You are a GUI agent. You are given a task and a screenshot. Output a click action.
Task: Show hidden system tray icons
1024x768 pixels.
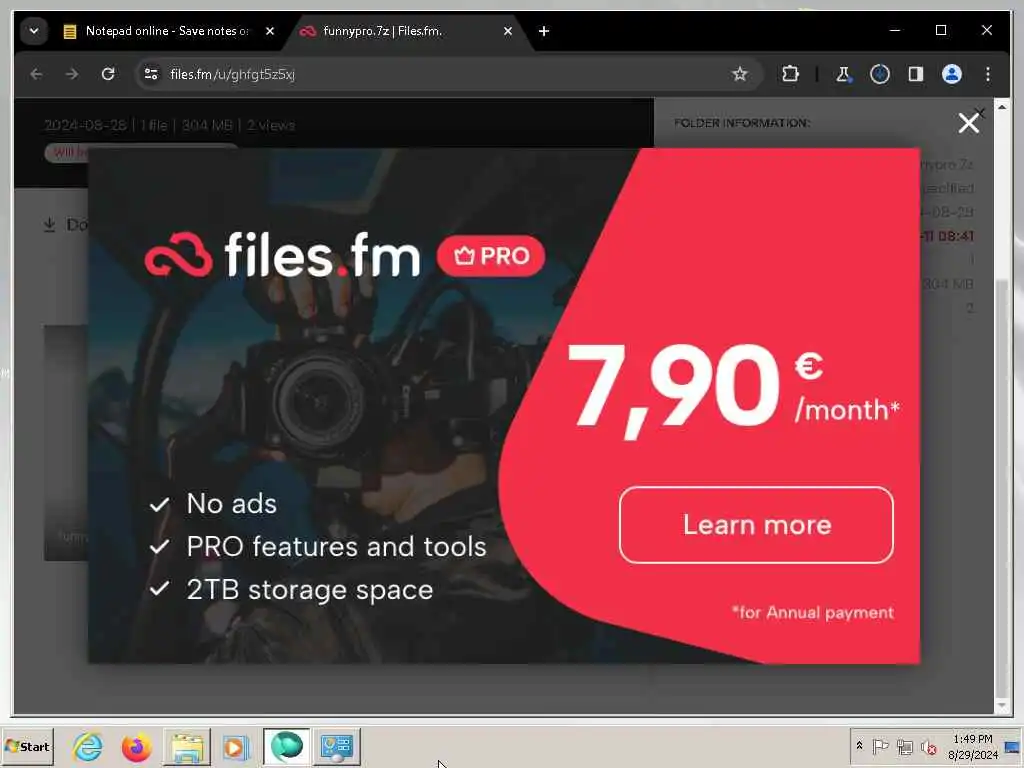tap(859, 746)
